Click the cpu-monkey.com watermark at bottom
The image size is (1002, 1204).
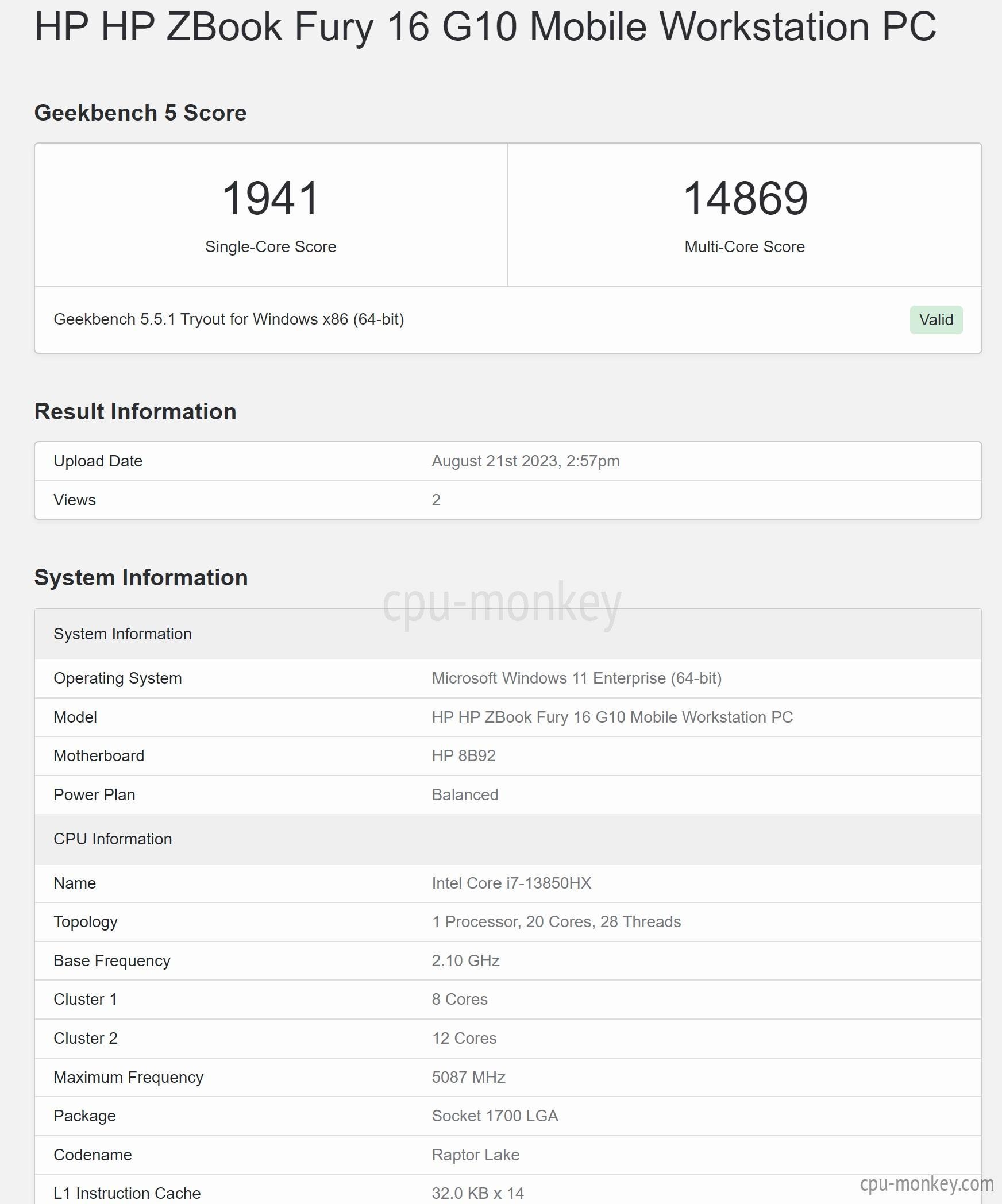(927, 1184)
